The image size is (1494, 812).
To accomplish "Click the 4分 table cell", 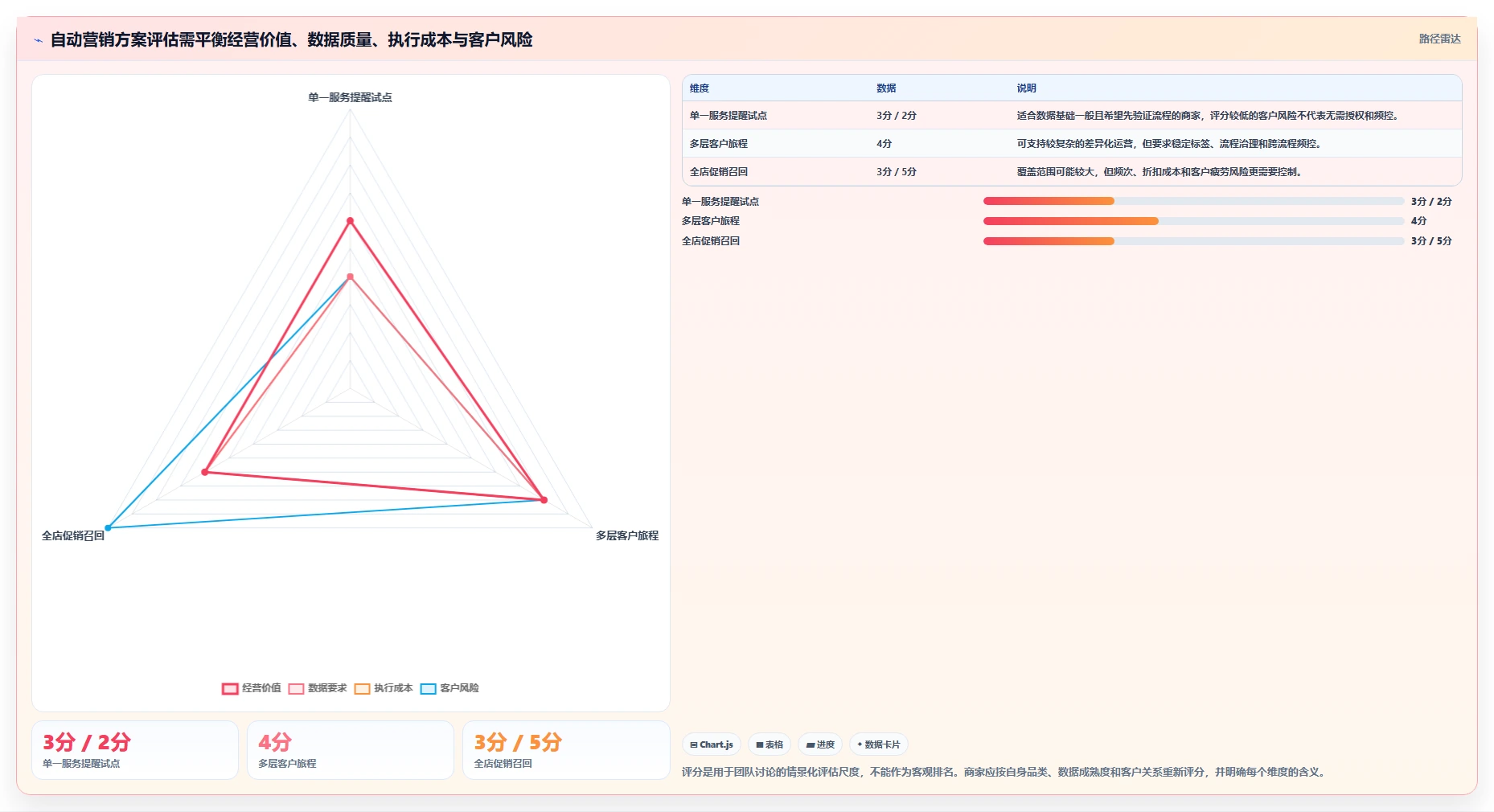I will point(884,144).
